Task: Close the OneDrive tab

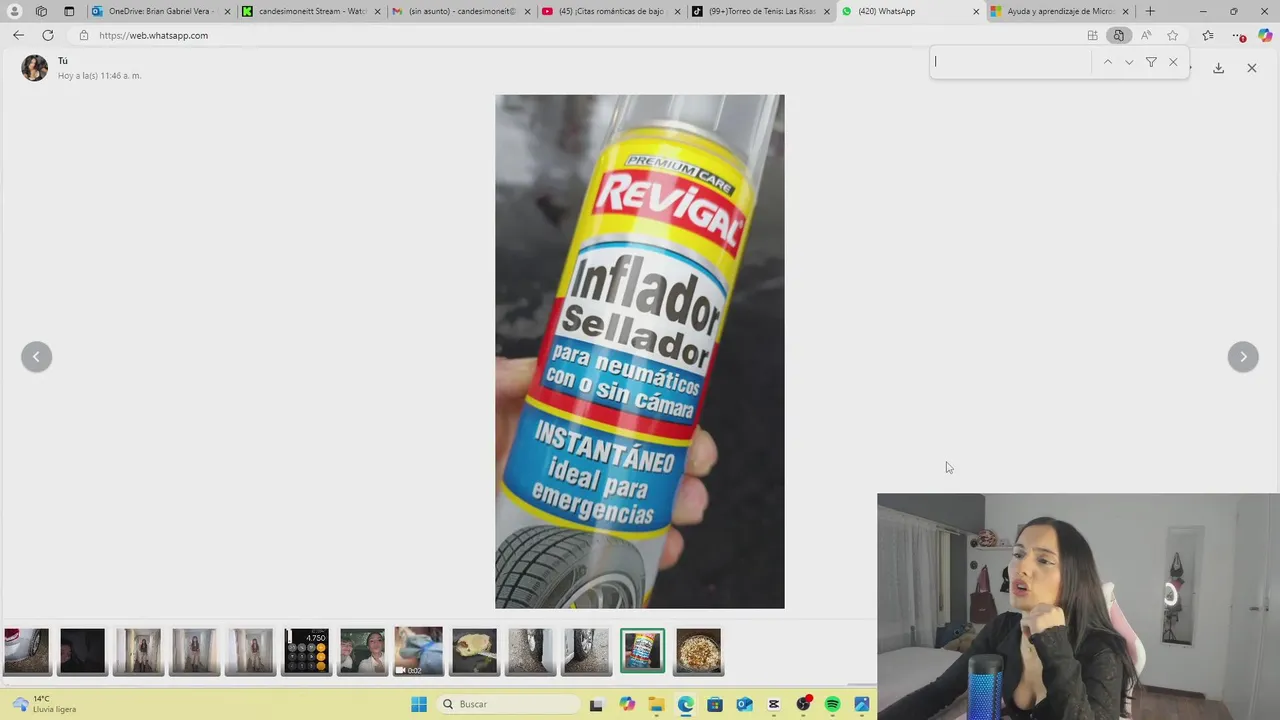Action: tap(228, 11)
